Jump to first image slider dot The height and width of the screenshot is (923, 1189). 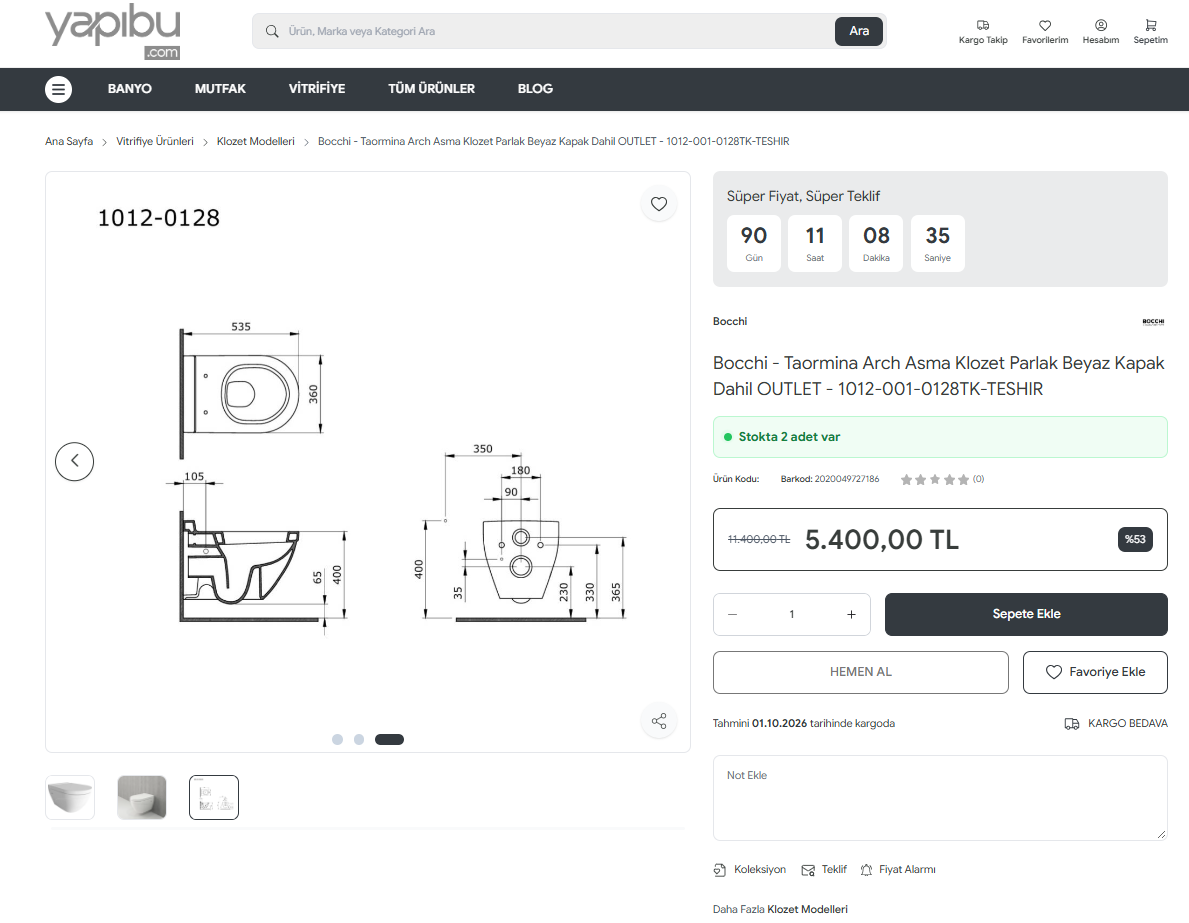tap(337, 739)
